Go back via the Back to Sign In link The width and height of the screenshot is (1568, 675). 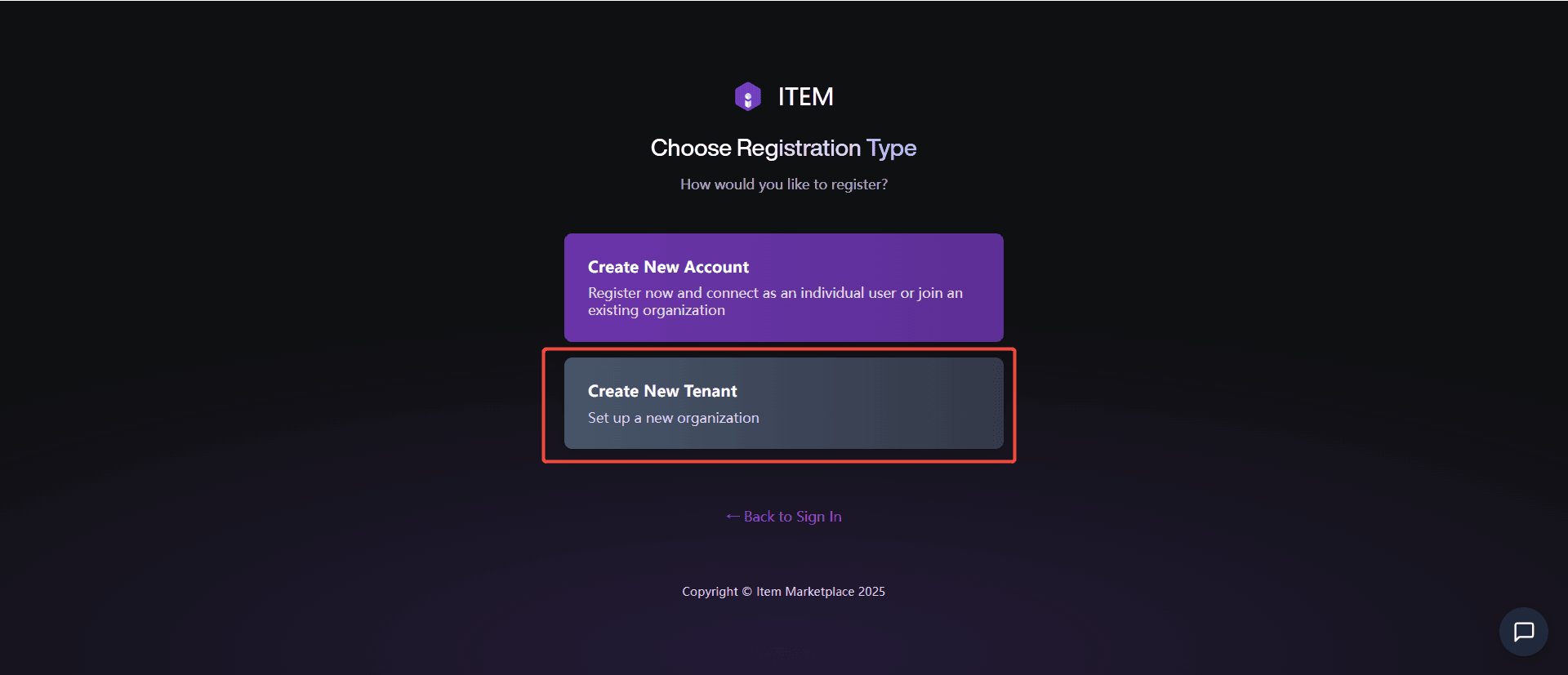pyautogui.click(x=784, y=517)
